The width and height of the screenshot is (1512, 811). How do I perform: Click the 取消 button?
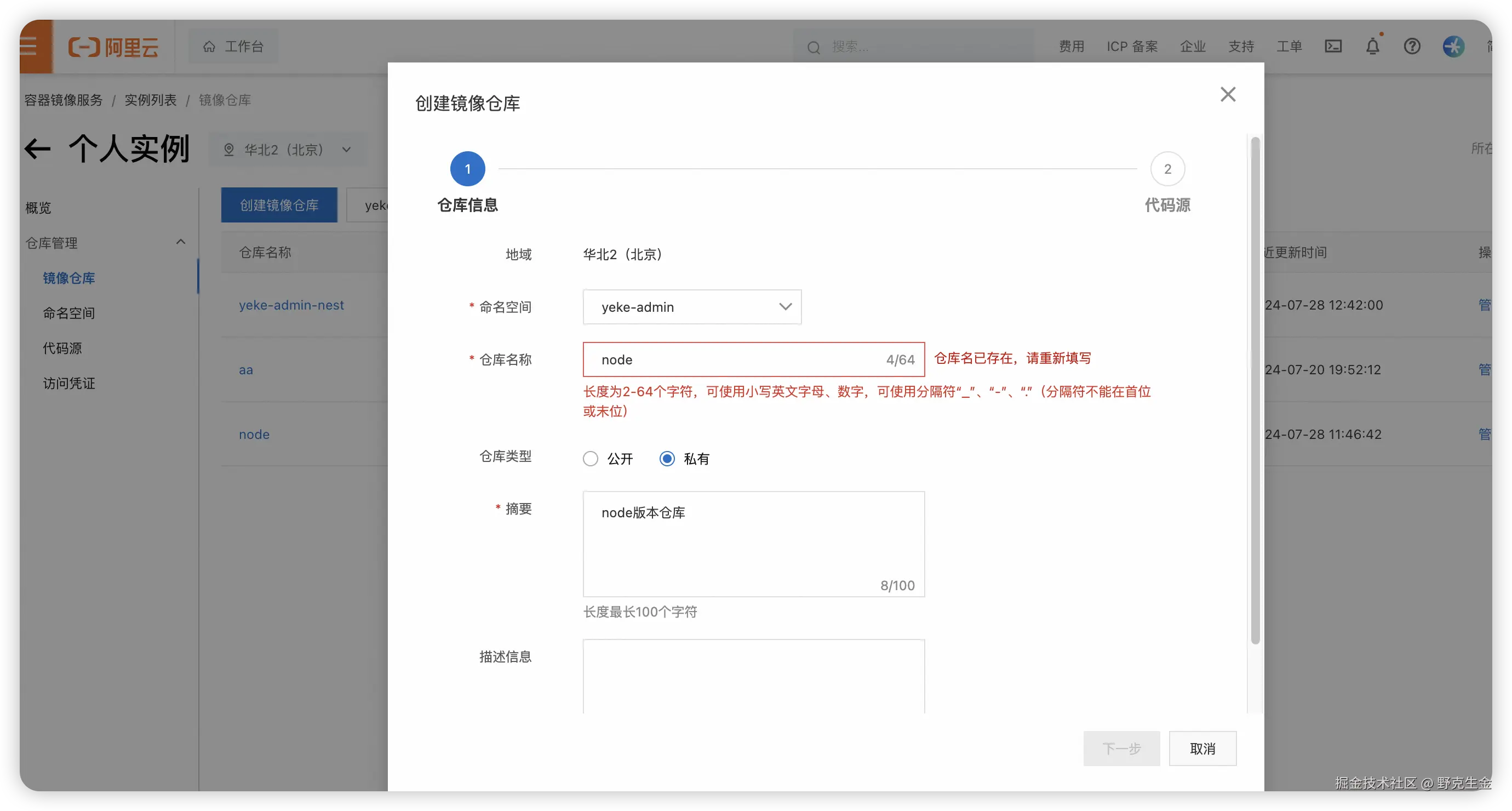[1202, 748]
